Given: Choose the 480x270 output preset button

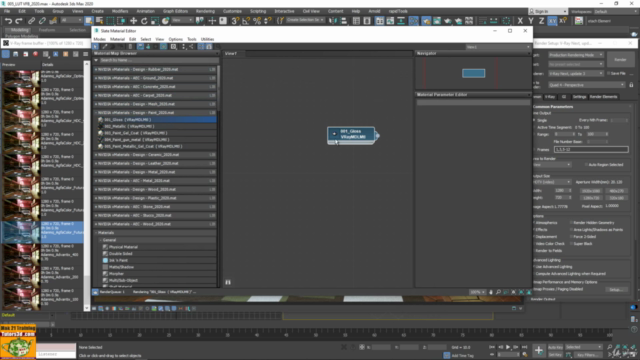Looking at the screenshot, I should click(616, 191).
